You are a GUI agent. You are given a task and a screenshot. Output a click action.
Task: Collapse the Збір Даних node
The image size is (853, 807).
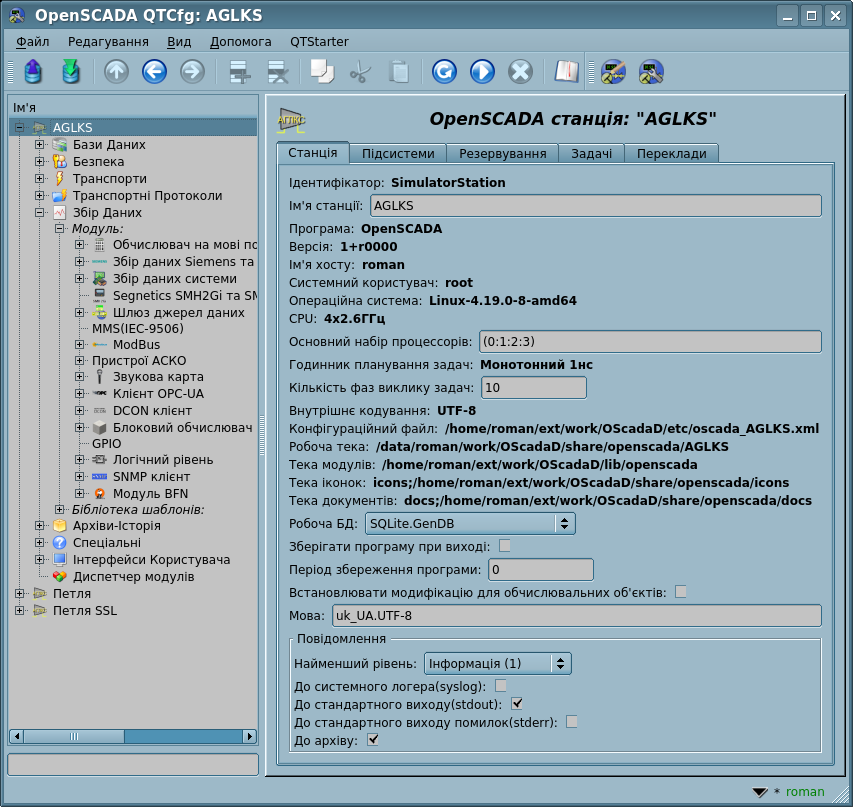click(x=40, y=212)
